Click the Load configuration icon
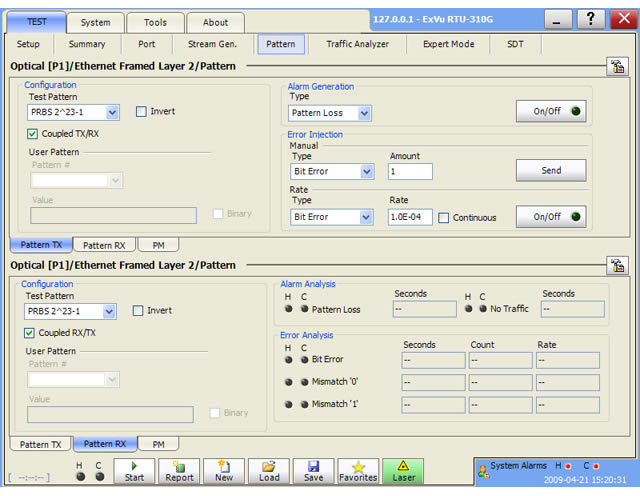The image size is (640, 496). (268, 471)
